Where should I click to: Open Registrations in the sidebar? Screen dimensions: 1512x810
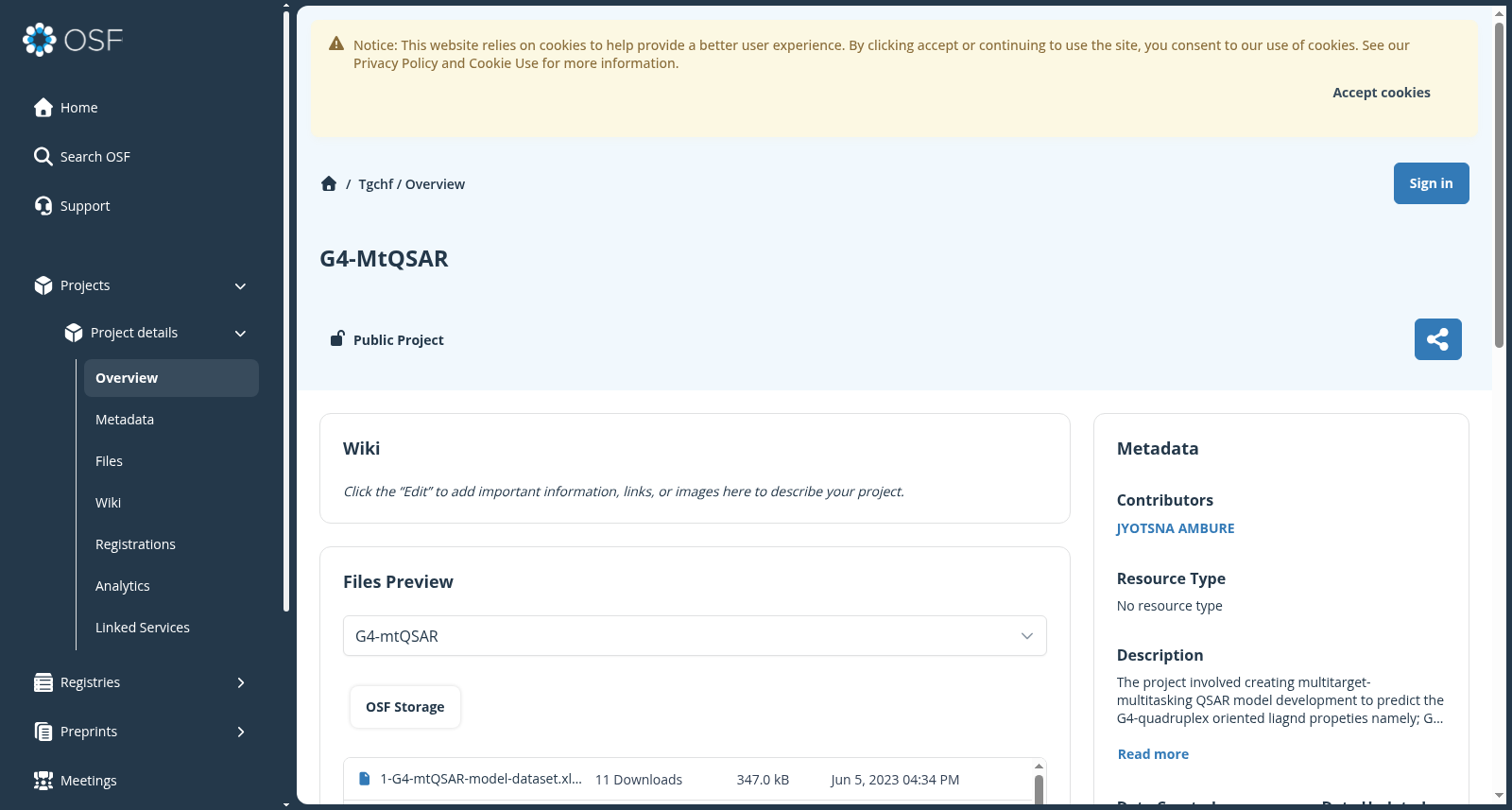[x=135, y=544]
